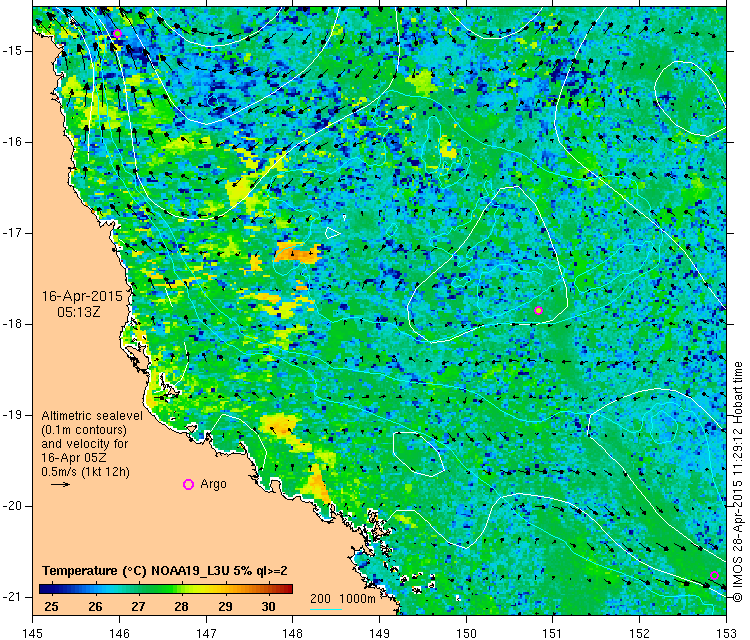Click the '151' longitude axis label

(x=552, y=633)
